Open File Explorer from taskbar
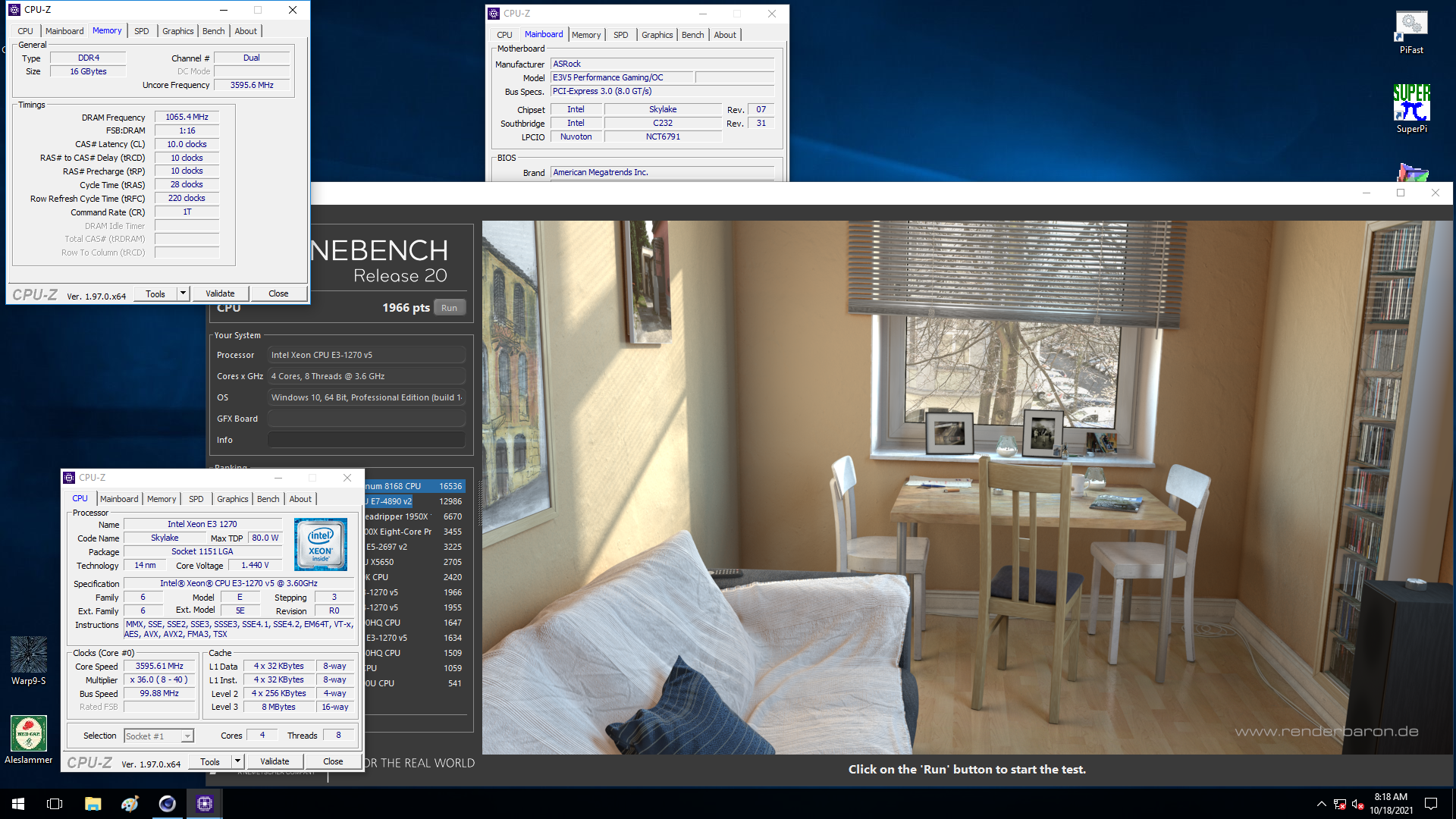 pyautogui.click(x=93, y=804)
